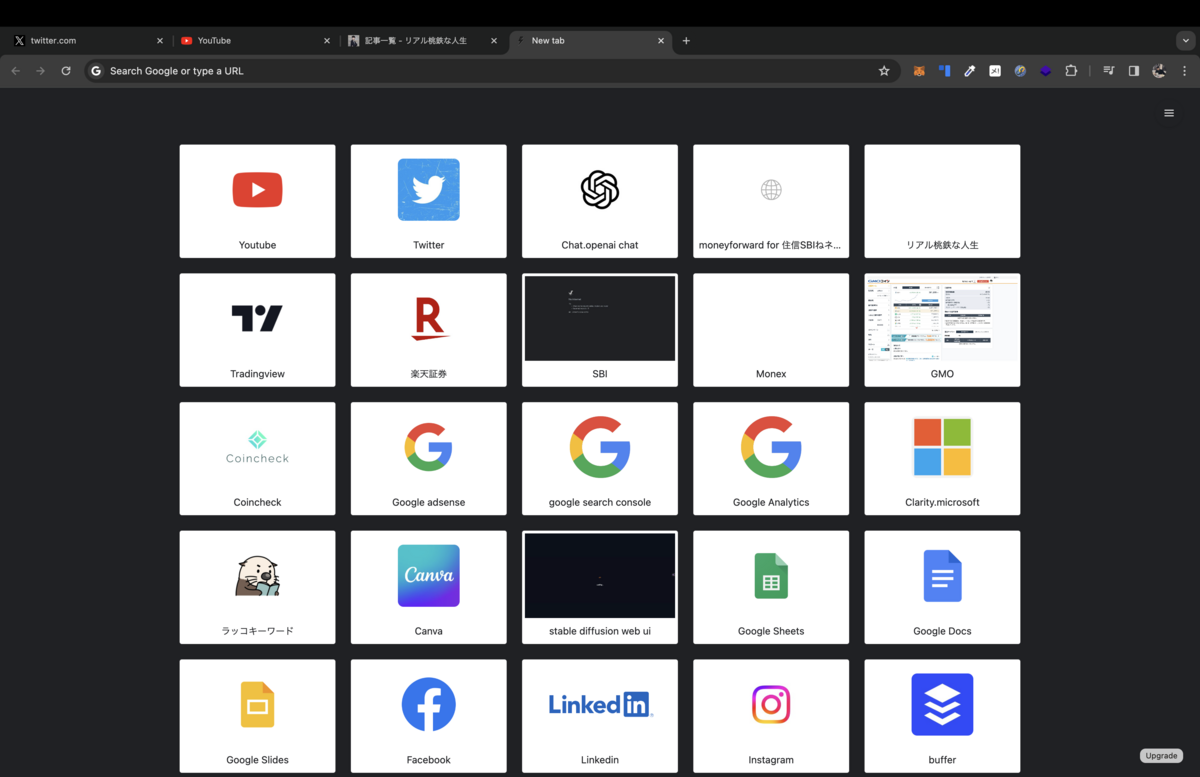Open the buffer tile

pos(942,716)
